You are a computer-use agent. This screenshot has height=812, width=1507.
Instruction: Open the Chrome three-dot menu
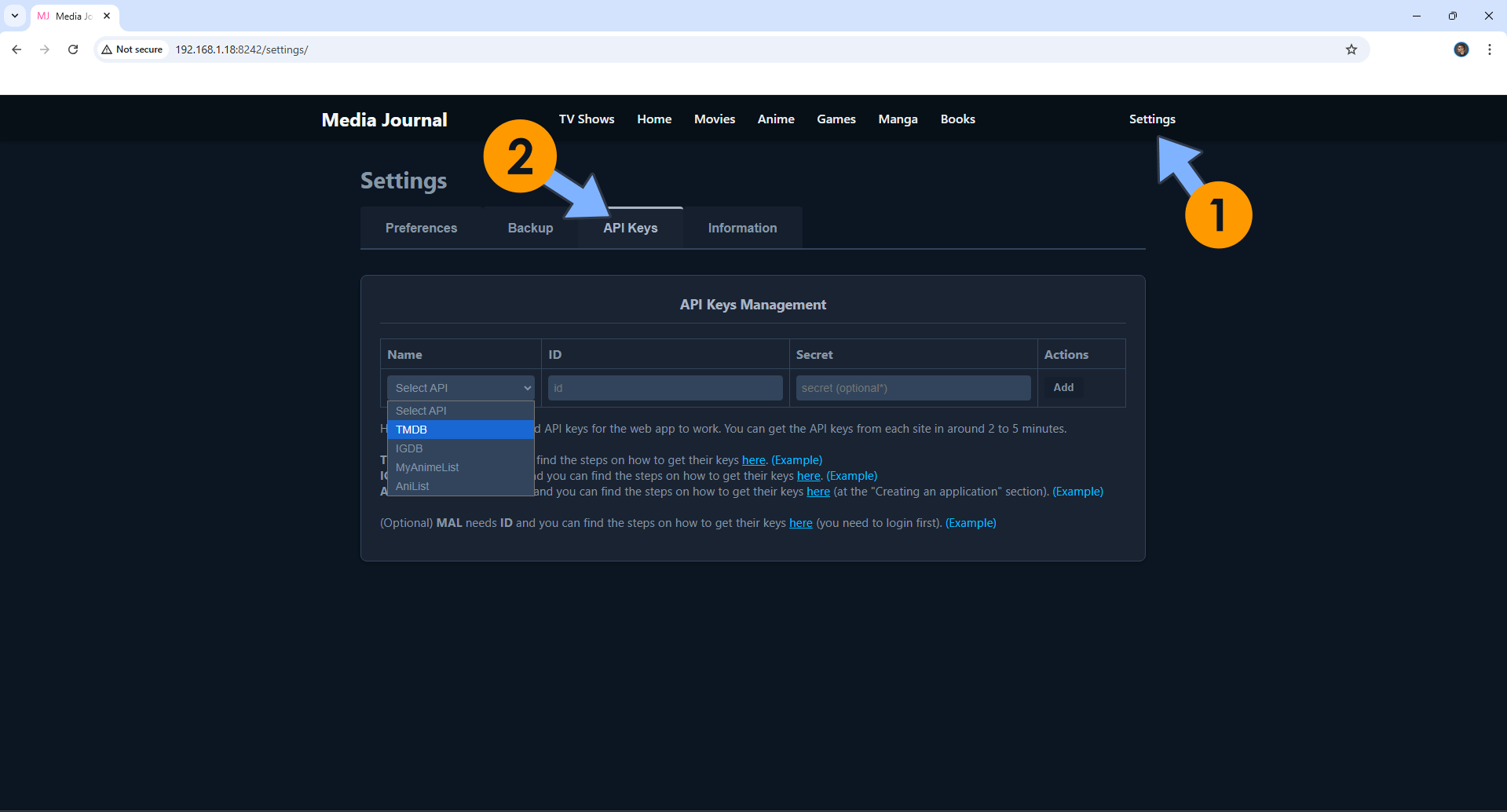click(1489, 49)
